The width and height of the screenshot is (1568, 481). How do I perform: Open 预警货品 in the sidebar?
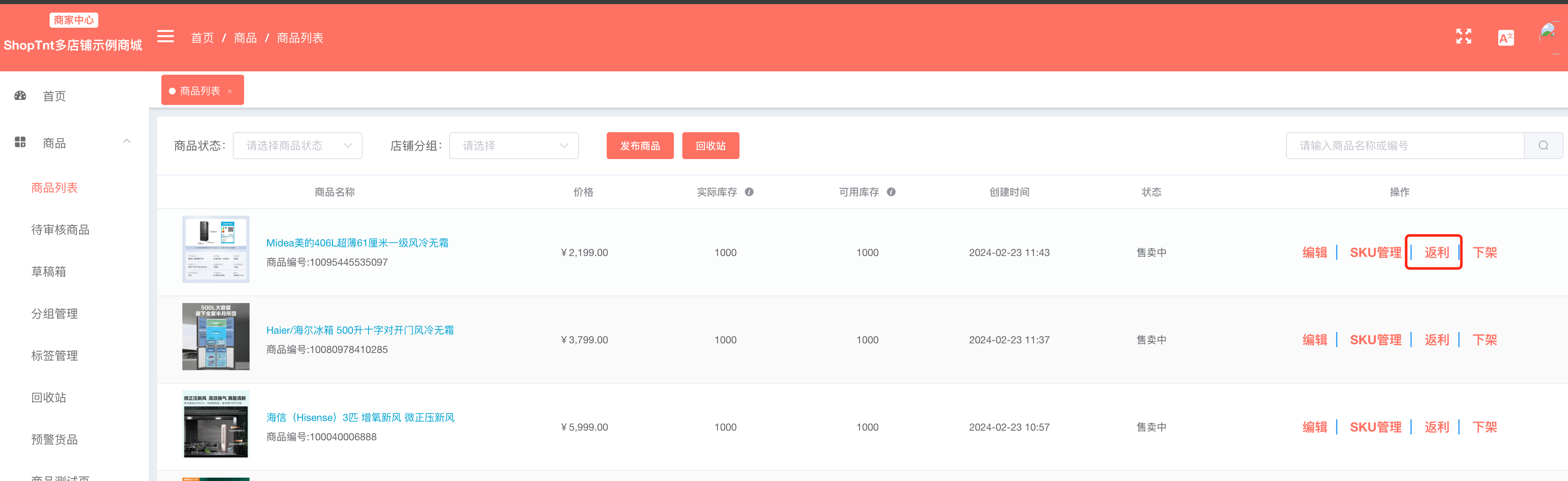click(x=54, y=439)
